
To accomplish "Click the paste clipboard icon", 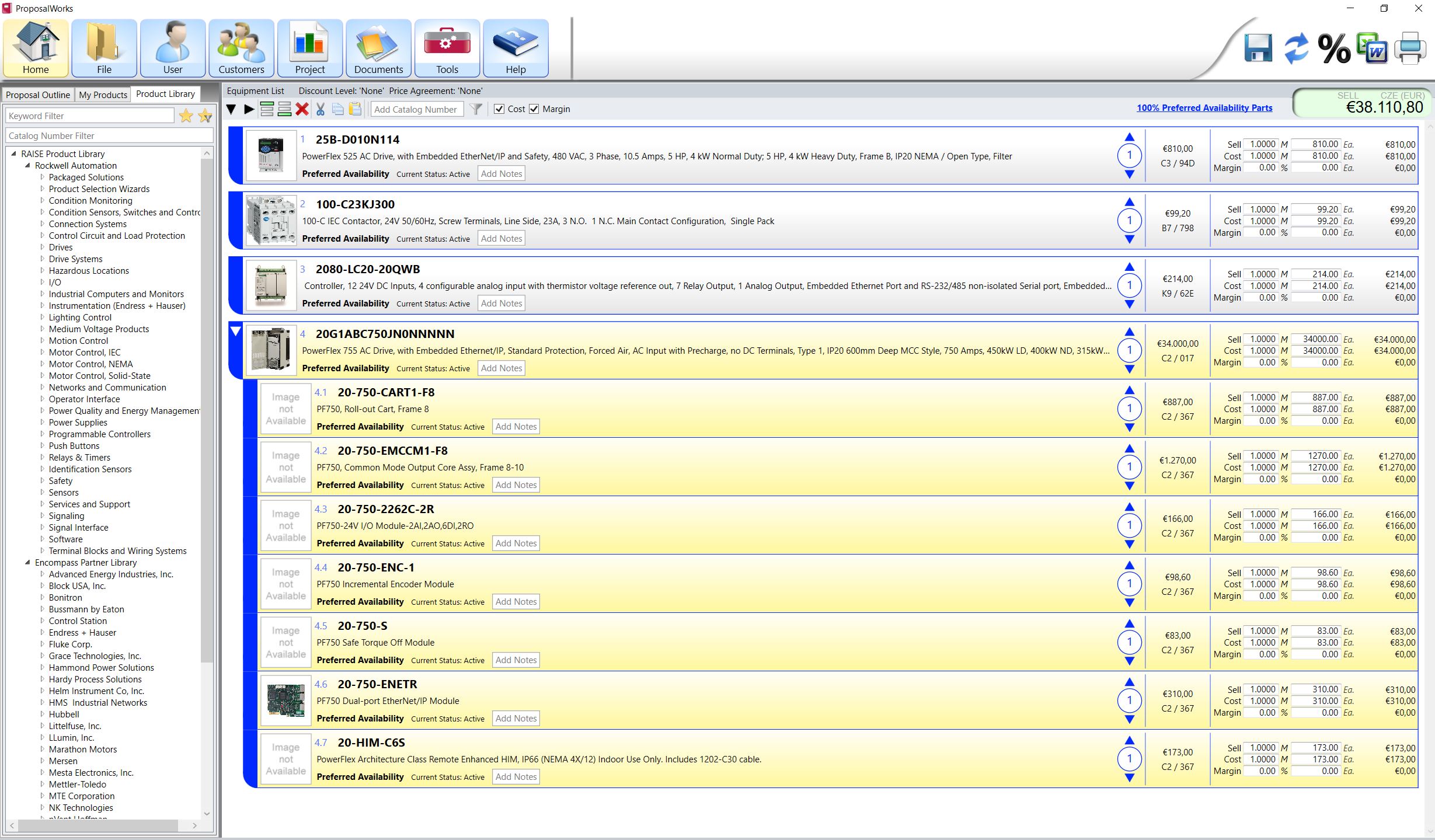I will 355,109.
